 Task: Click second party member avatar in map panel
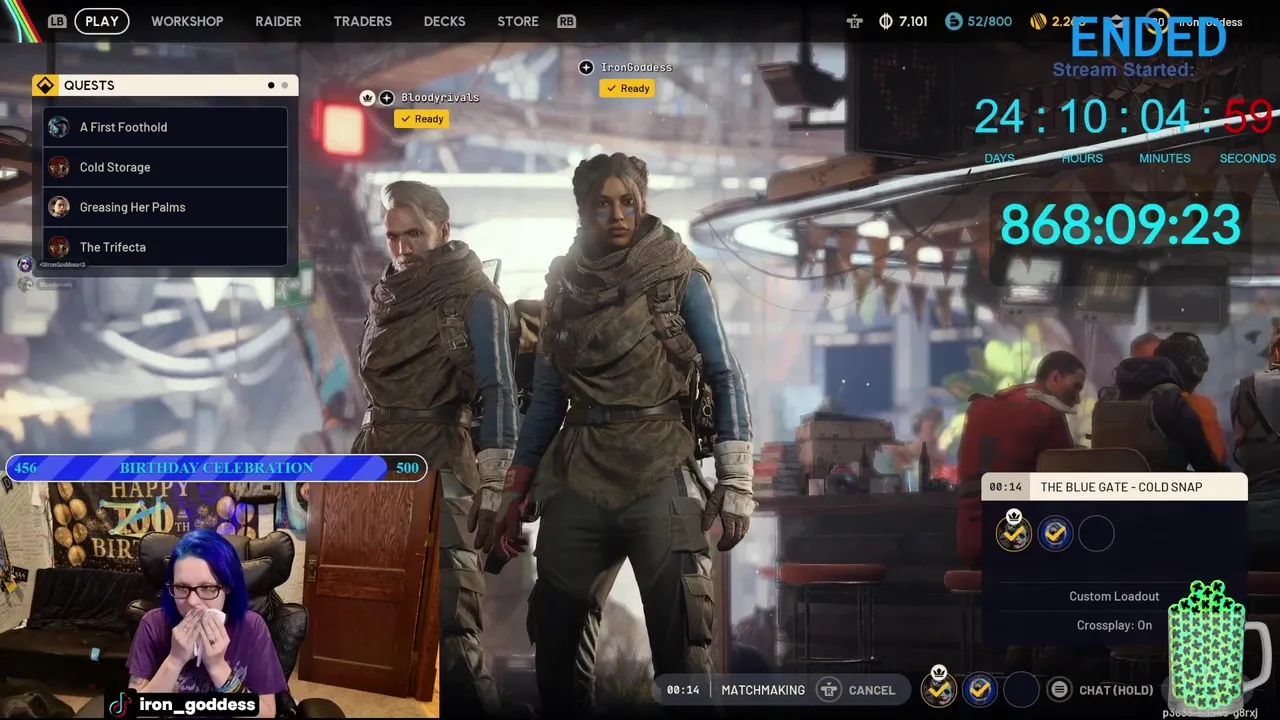(1055, 534)
